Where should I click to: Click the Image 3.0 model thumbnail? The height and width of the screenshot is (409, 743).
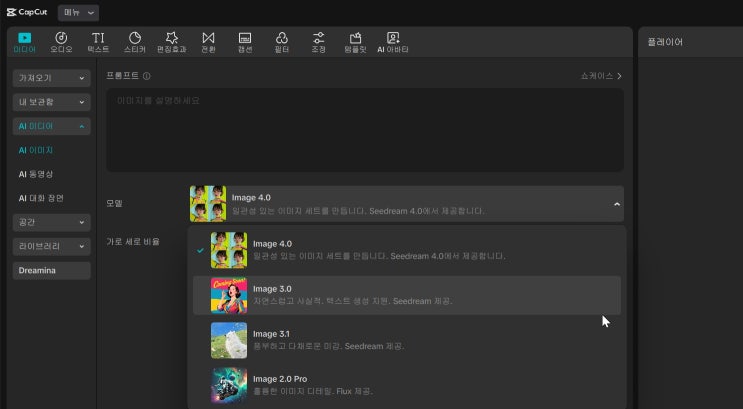229,295
